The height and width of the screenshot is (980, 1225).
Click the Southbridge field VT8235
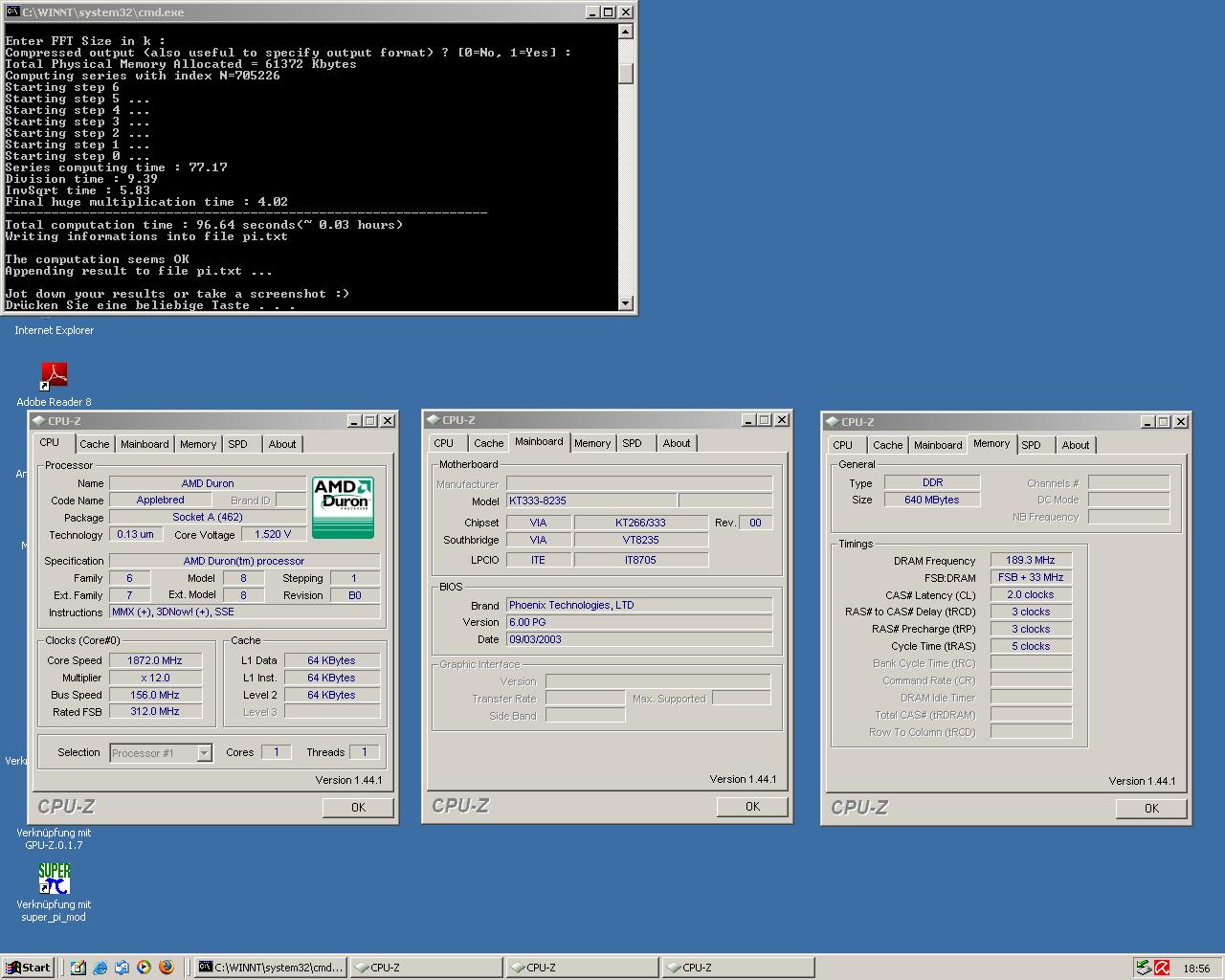[640, 540]
